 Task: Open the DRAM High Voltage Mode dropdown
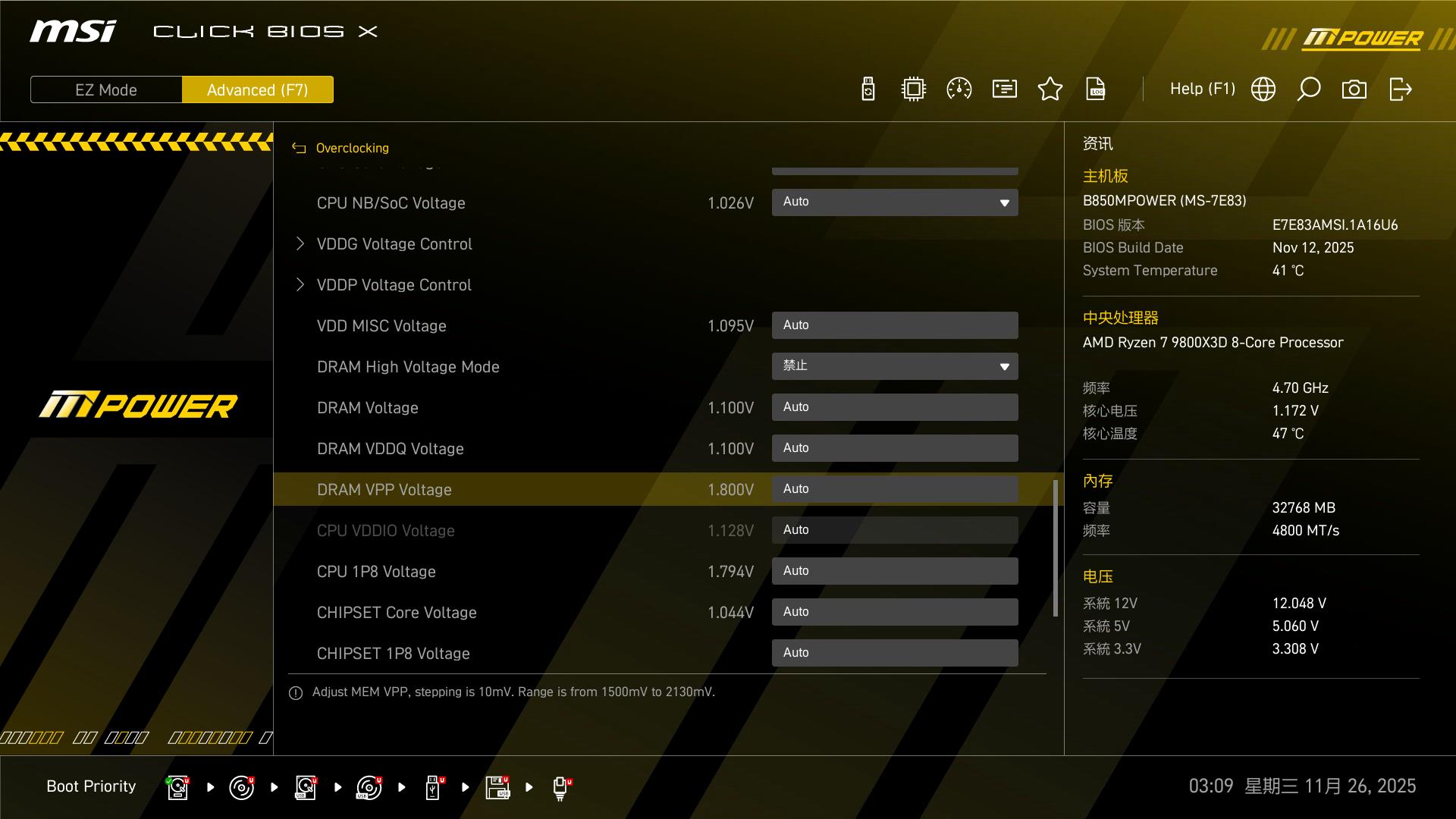tap(895, 366)
